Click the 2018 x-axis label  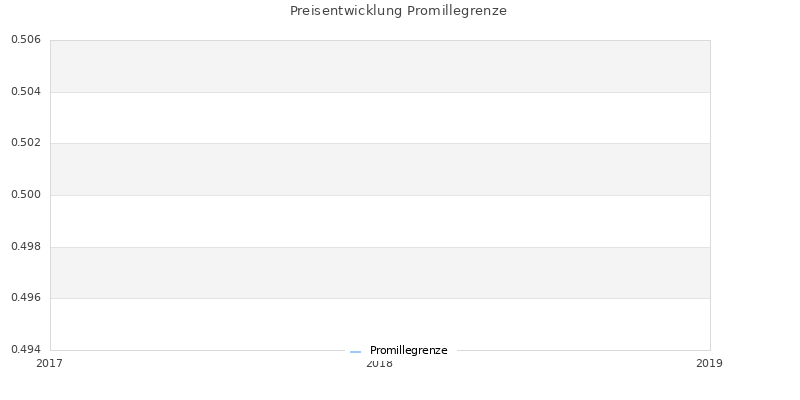pyautogui.click(x=380, y=363)
